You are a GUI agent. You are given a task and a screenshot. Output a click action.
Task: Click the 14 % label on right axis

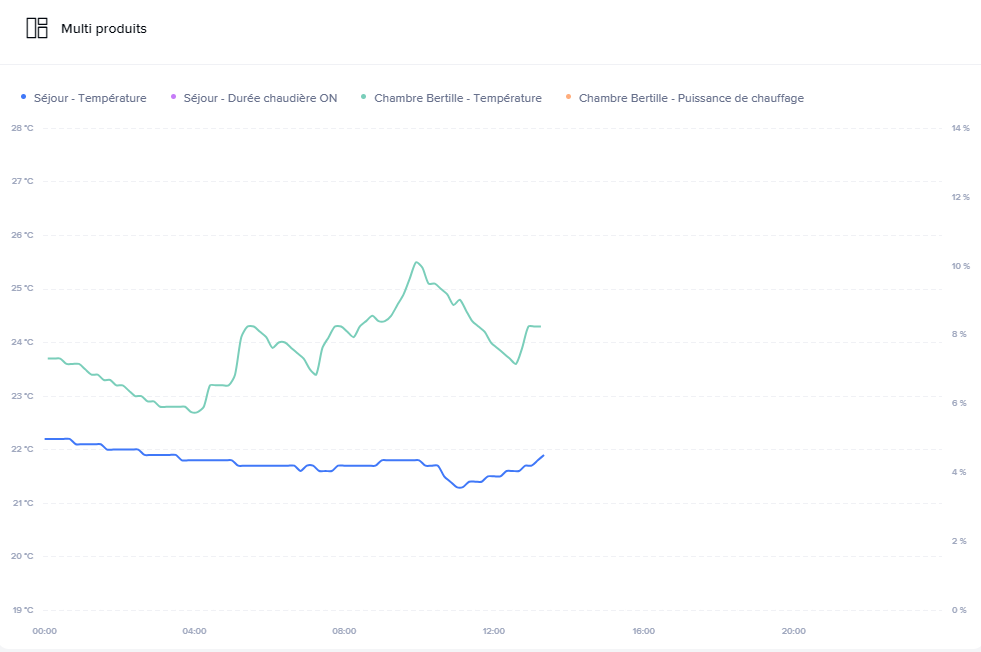point(959,128)
